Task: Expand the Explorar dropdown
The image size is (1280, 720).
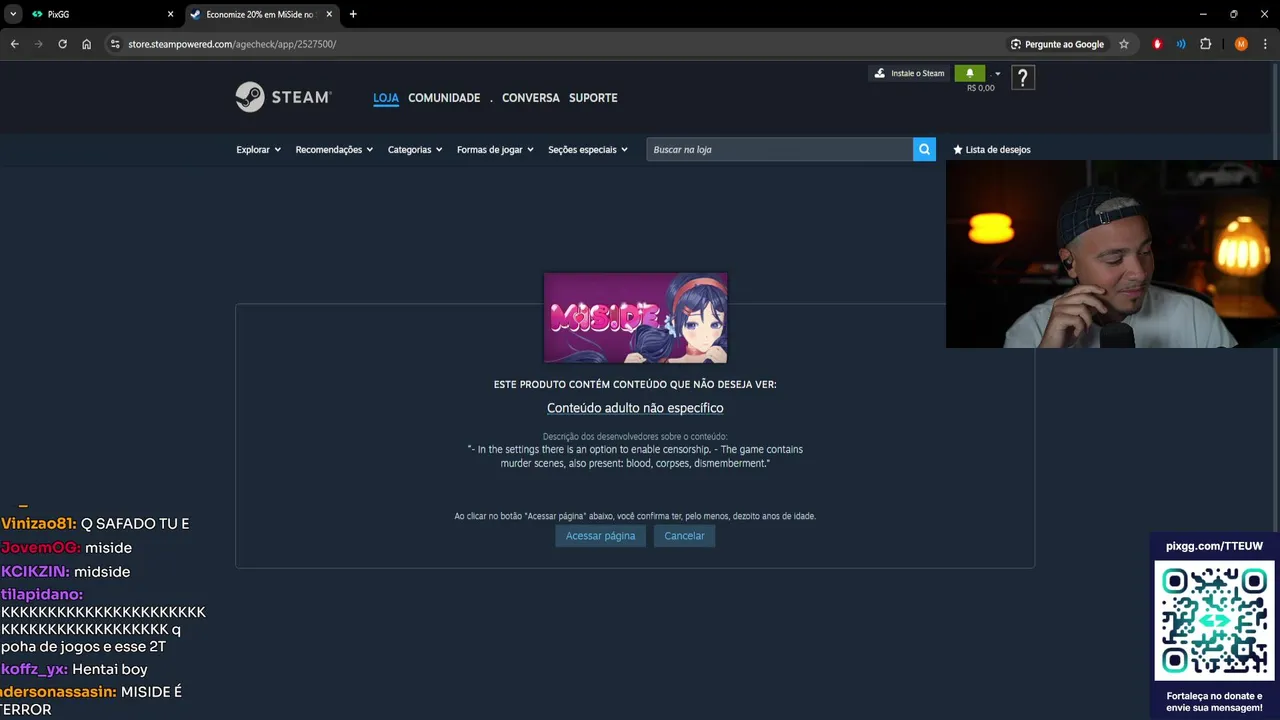Action: pyautogui.click(x=258, y=149)
